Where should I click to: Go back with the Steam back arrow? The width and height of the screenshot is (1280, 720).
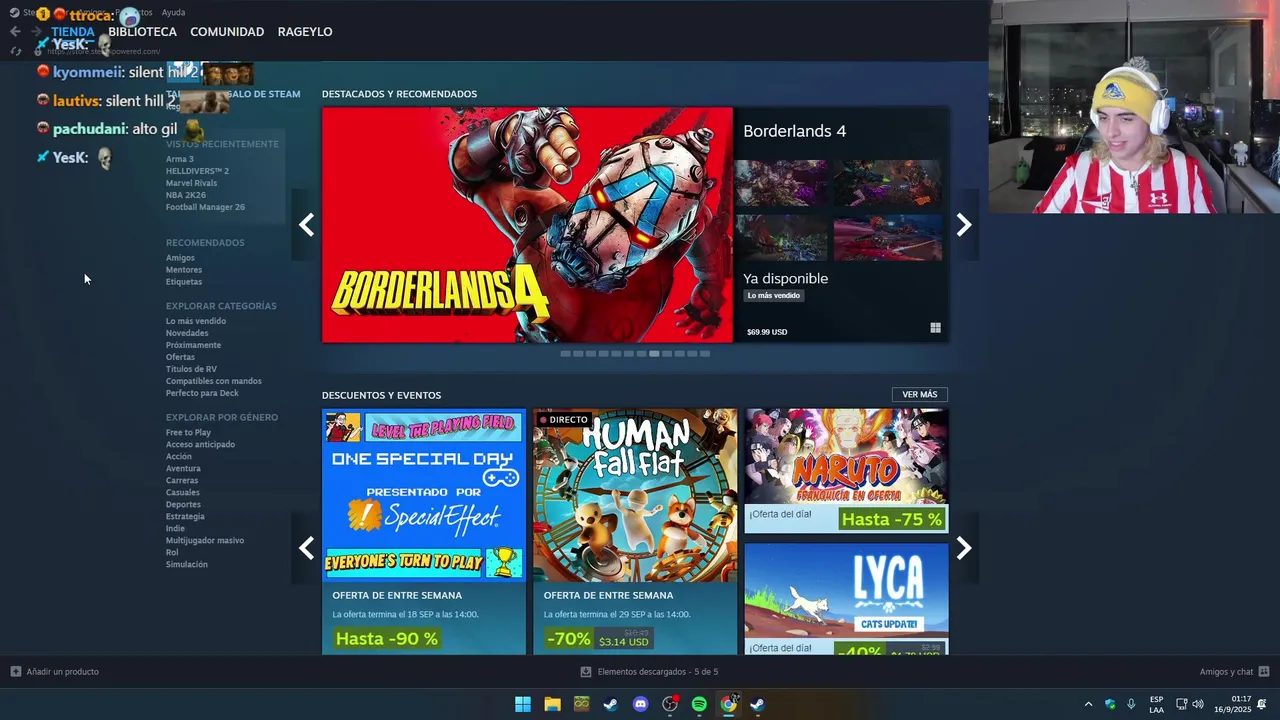pyautogui.click(x=15, y=32)
